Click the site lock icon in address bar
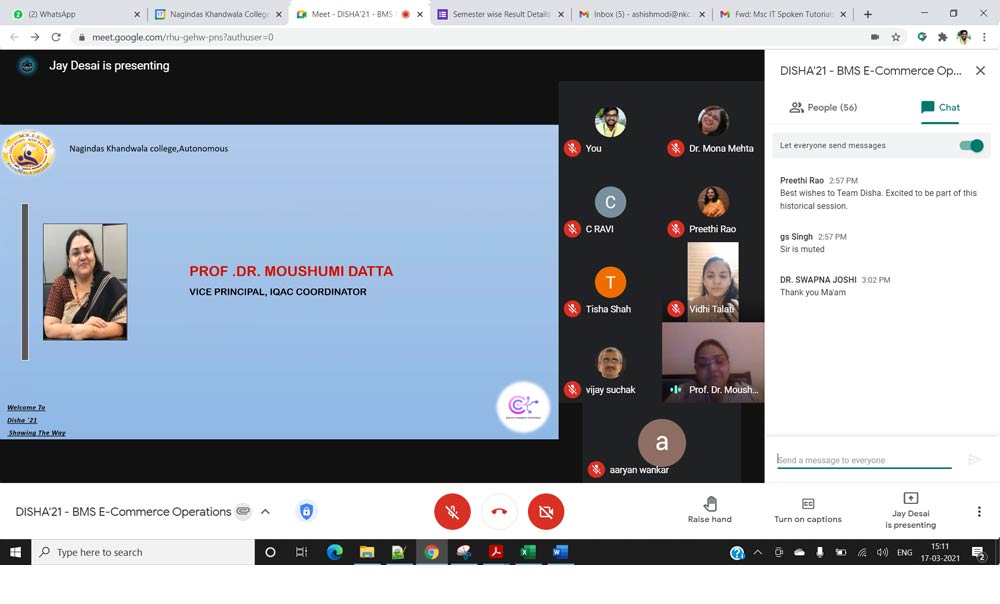The image size is (1000, 604). [x=82, y=37]
